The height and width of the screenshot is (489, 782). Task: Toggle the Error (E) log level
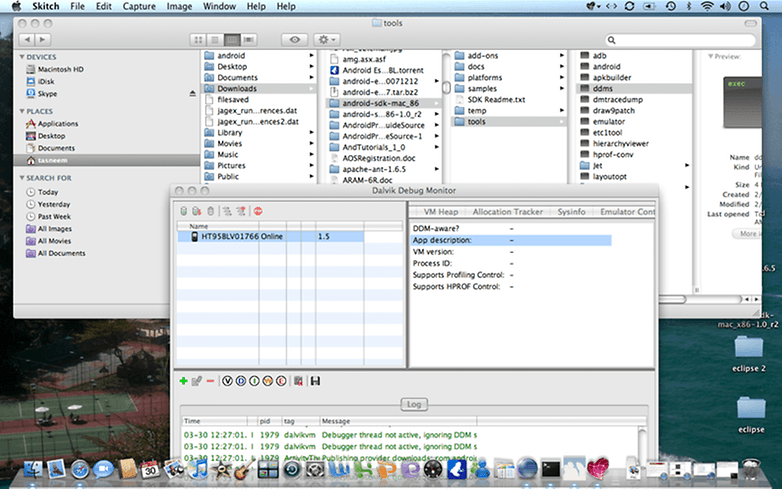pyautogui.click(x=281, y=381)
